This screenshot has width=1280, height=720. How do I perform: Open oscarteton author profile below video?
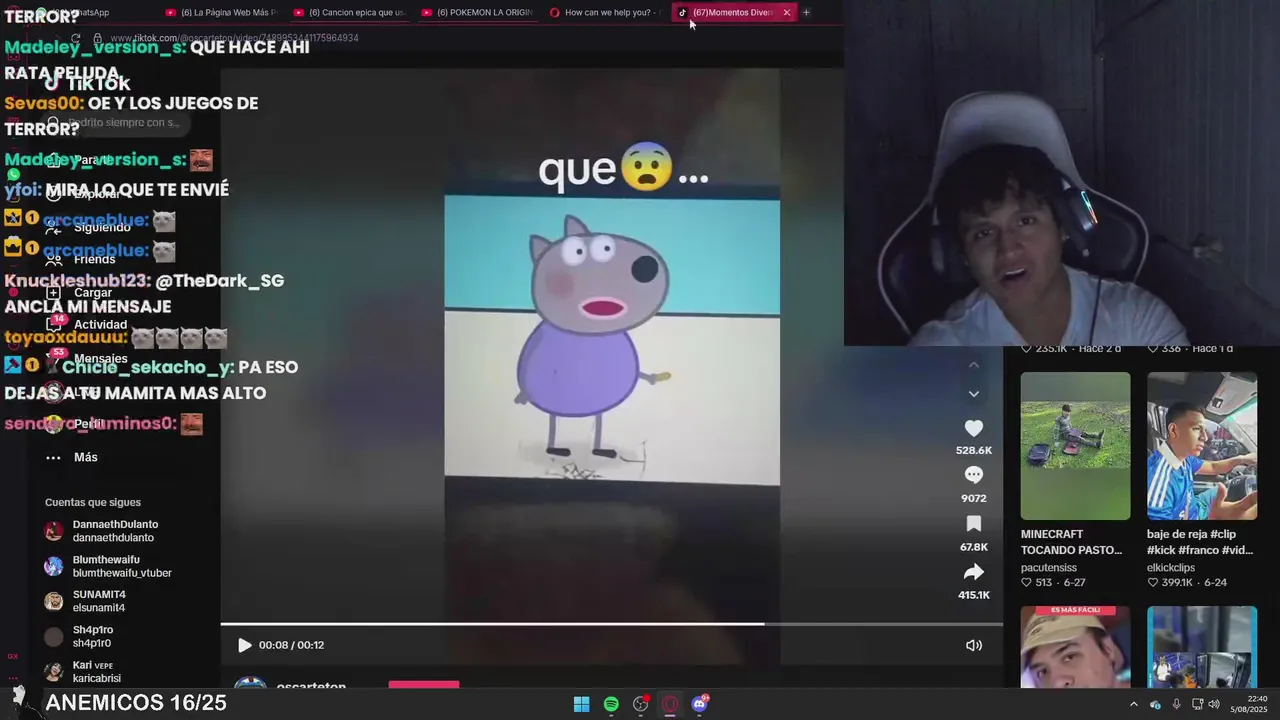pyautogui.click(x=311, y=687)
